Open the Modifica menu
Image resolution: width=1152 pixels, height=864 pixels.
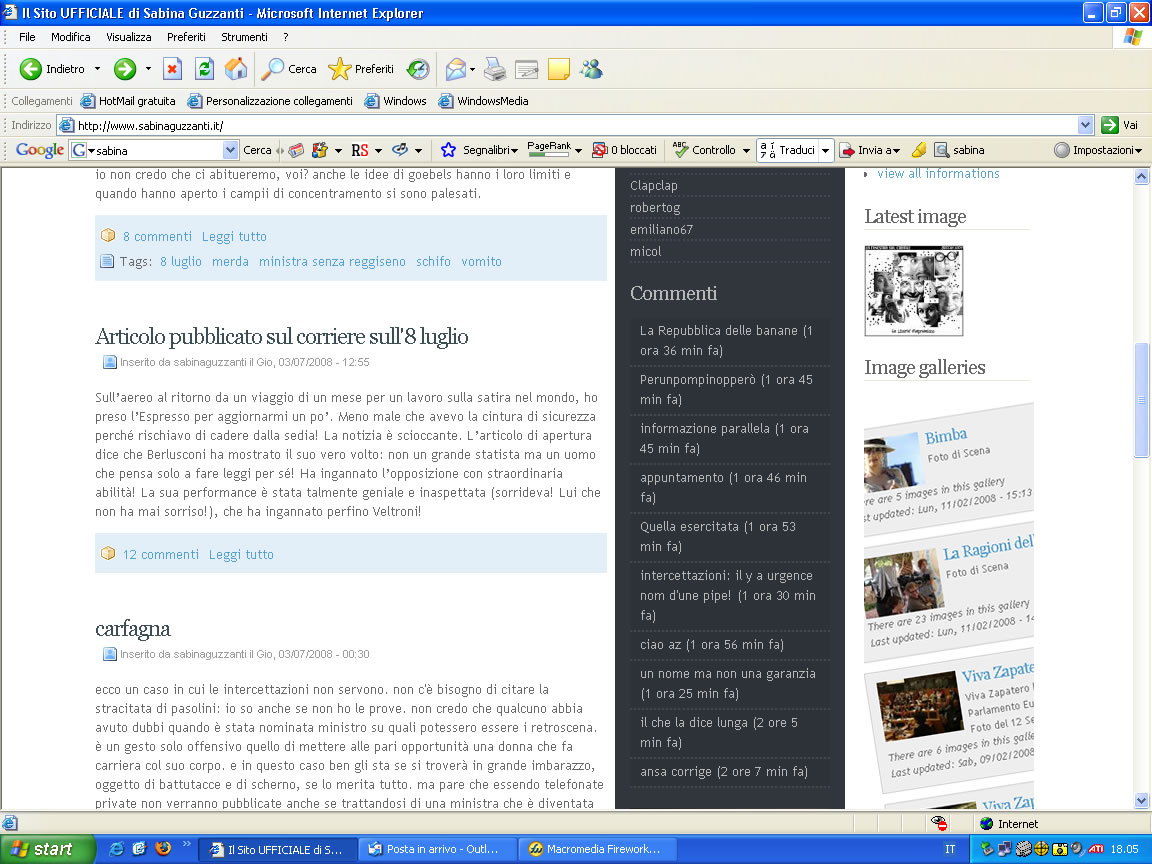point(71,37)
